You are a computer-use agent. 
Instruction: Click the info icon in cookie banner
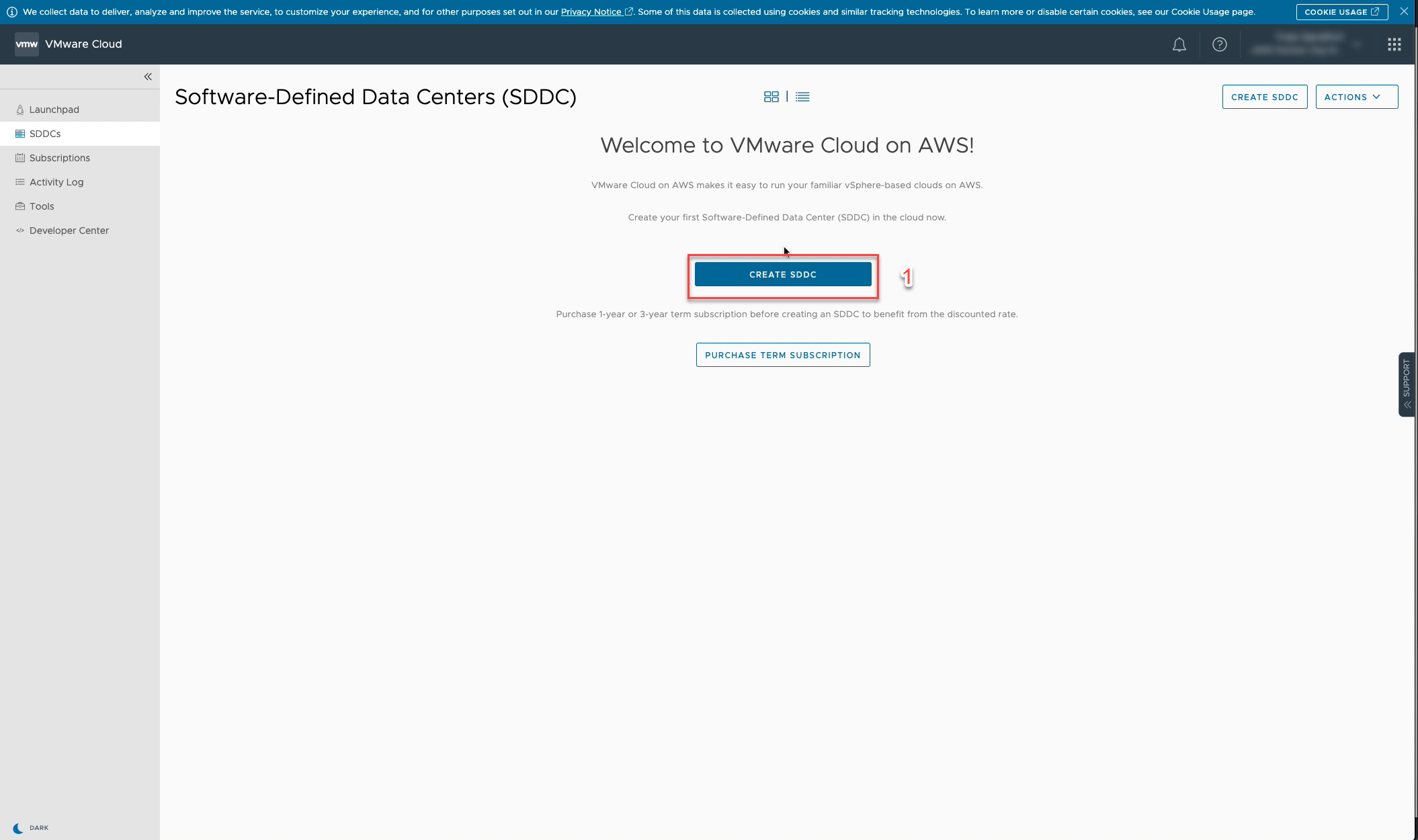[11, 12]
